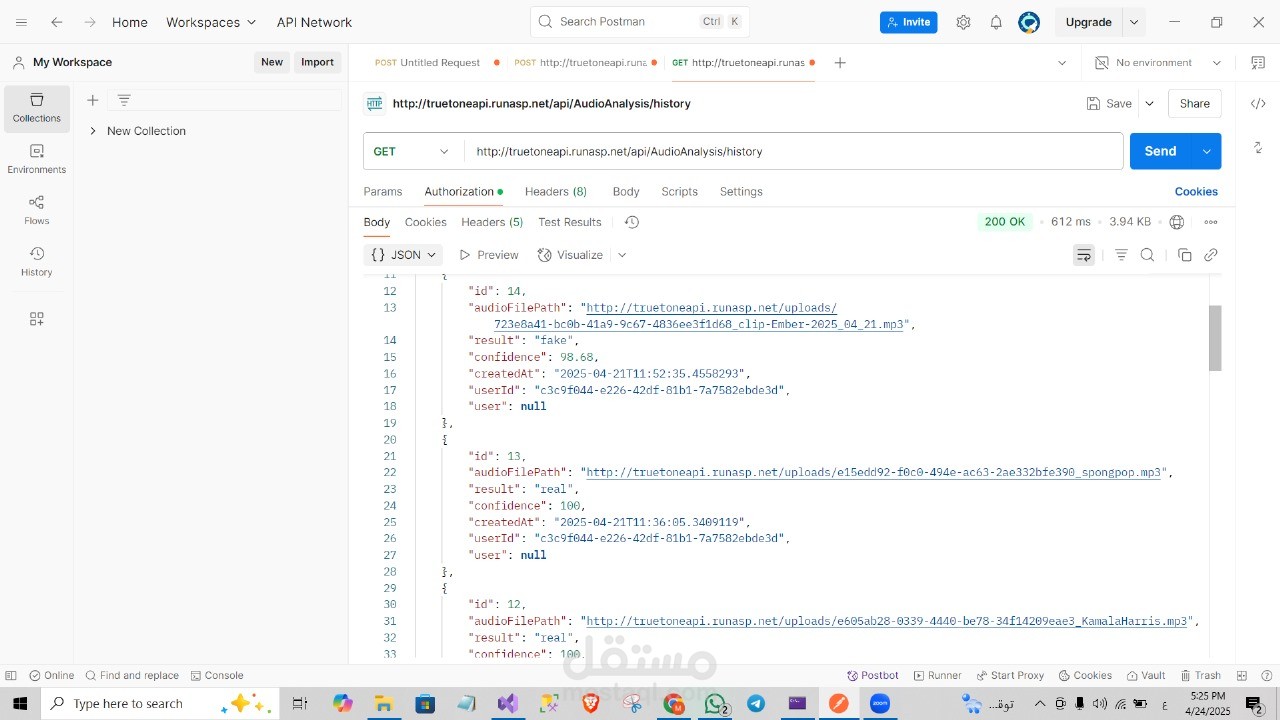Switch to response Headers (5) tab
Viewport: 1280px width, 720px height.
[492, 222]
